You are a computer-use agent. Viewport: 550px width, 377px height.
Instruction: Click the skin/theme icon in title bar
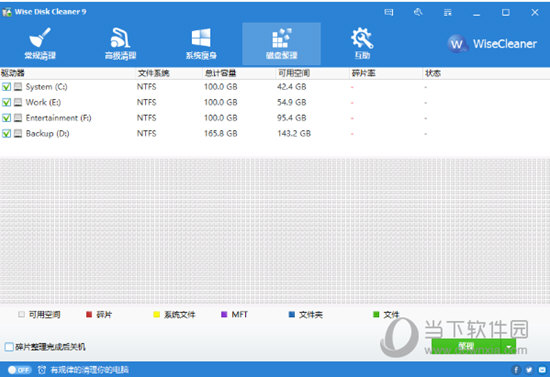(418, 13)
